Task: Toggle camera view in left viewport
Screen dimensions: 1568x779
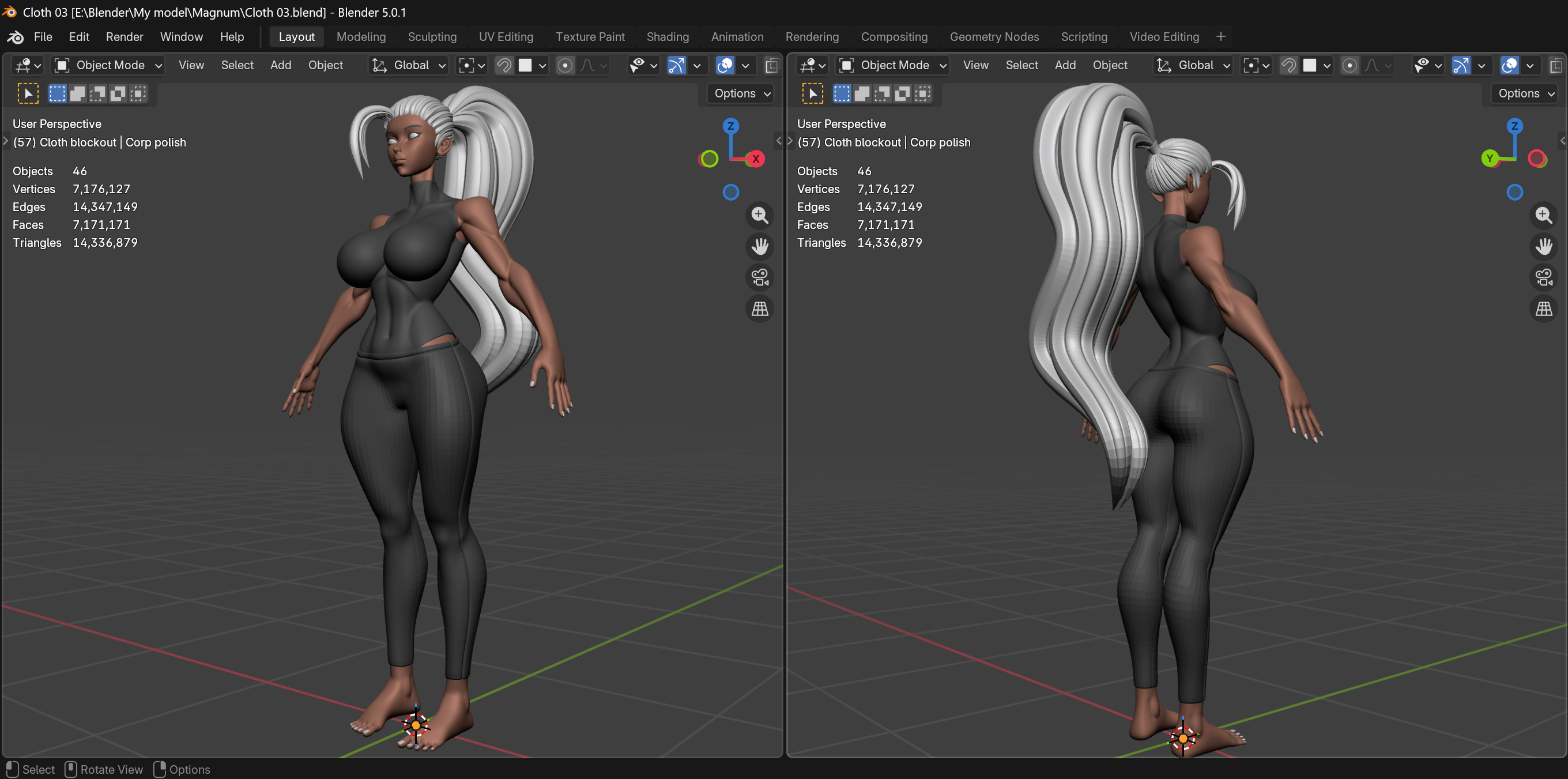Action: [x=759, y=278]
